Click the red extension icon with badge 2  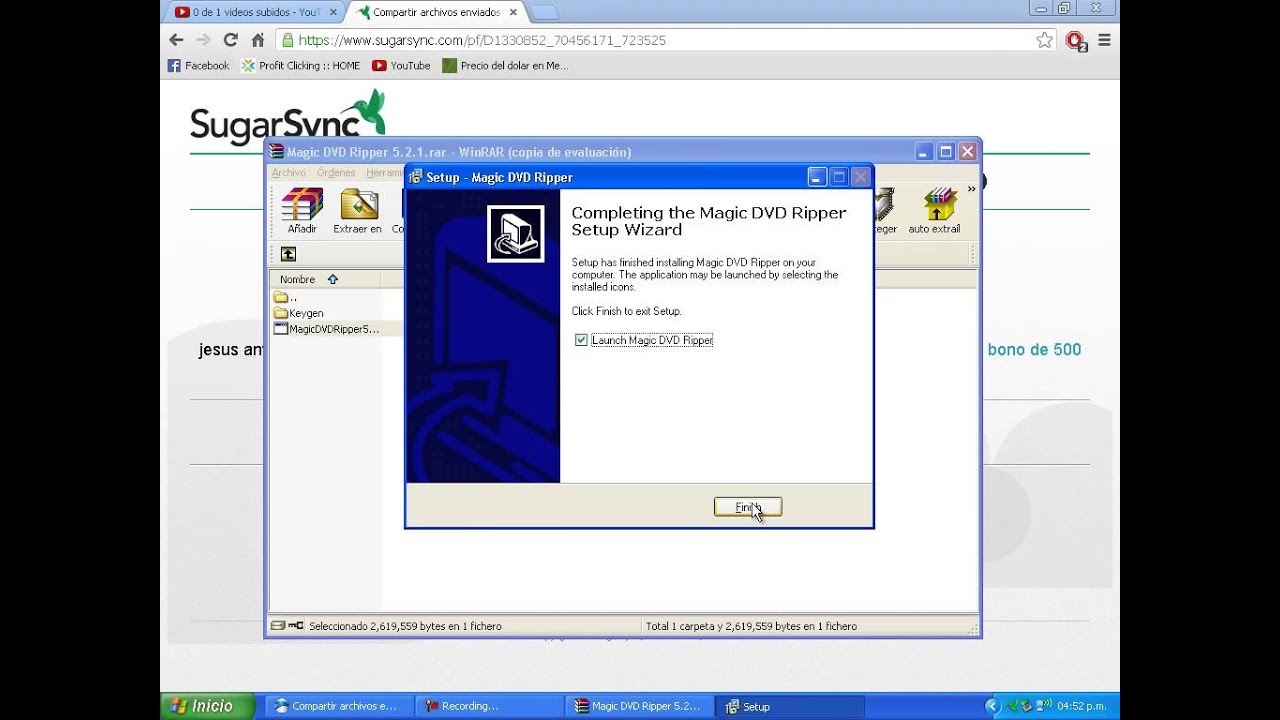point(1076,41)
